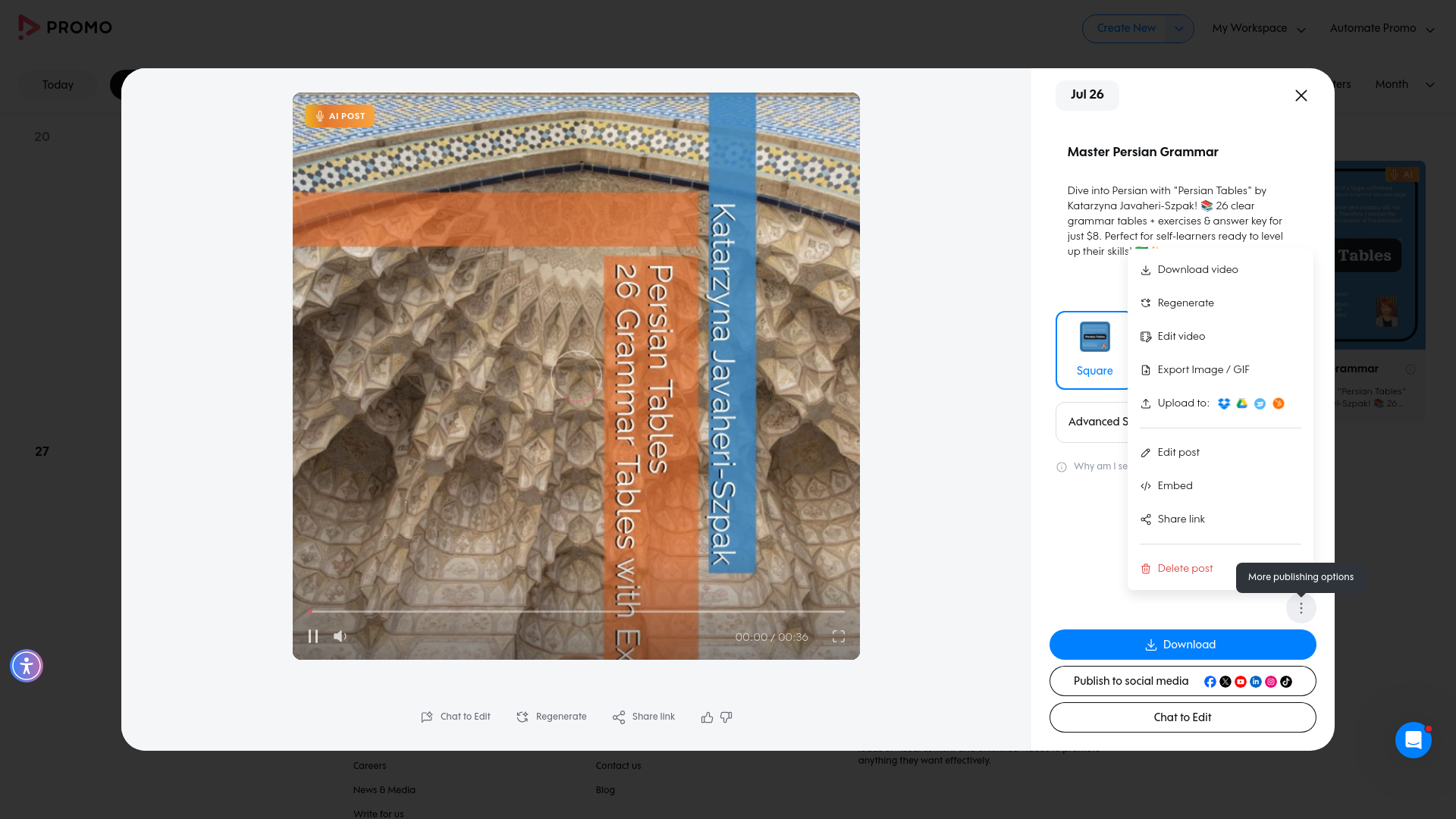This screenshot has height=819, width=1456.
Task: Open My Workspace dropdown
Action: pos(1259,29)
